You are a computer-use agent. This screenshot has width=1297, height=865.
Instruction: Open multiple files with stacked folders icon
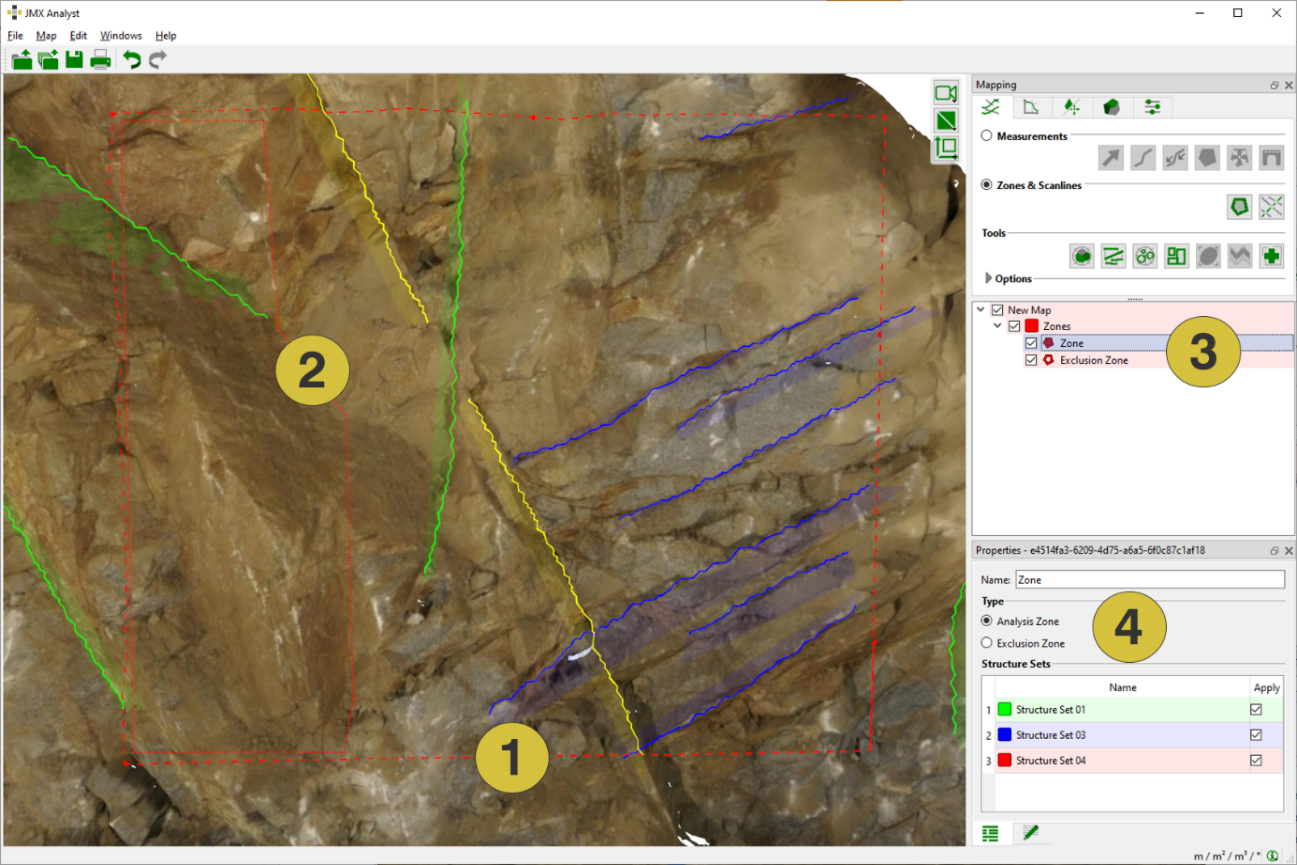pos(48,60)
